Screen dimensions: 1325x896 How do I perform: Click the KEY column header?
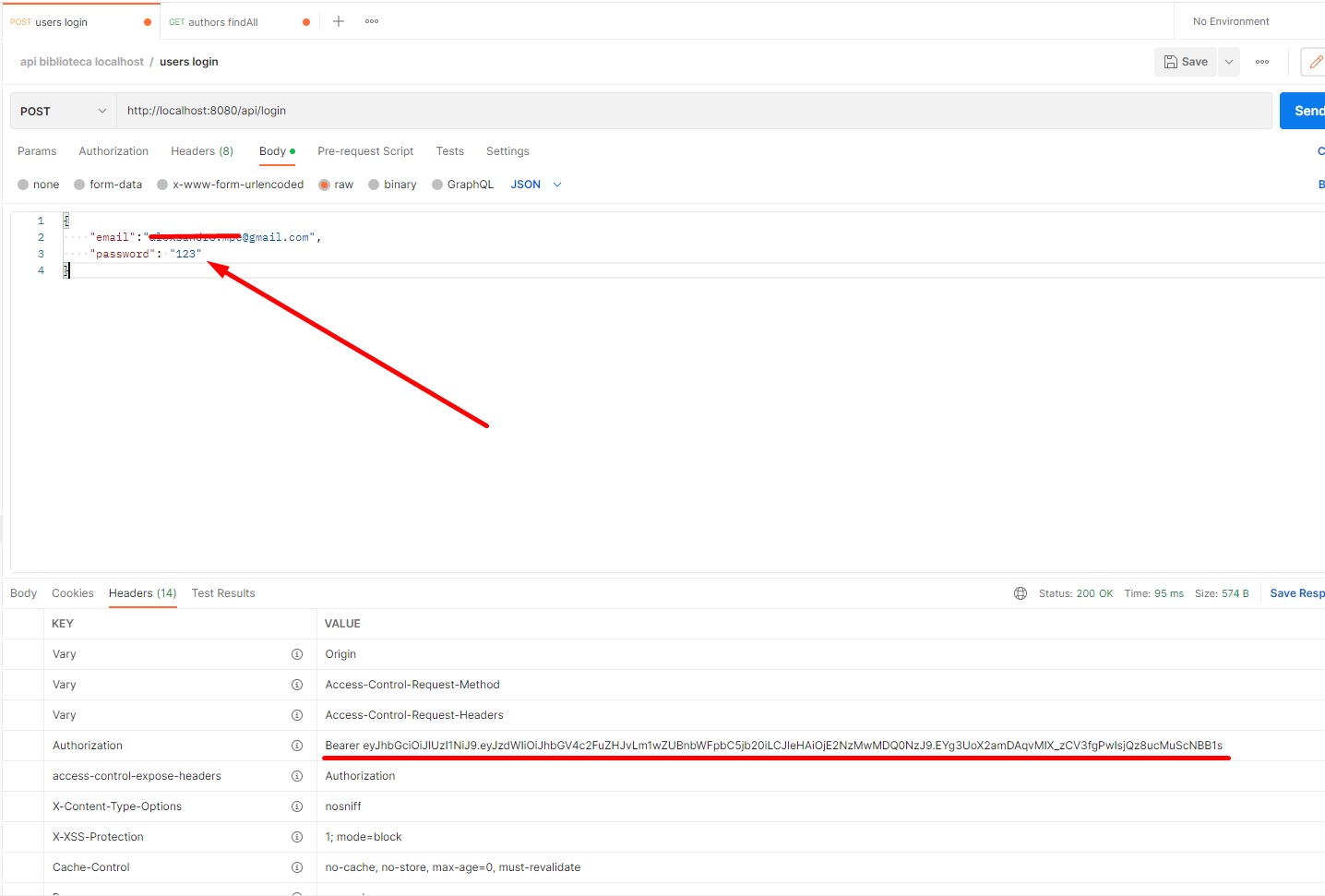coord(63,624)
